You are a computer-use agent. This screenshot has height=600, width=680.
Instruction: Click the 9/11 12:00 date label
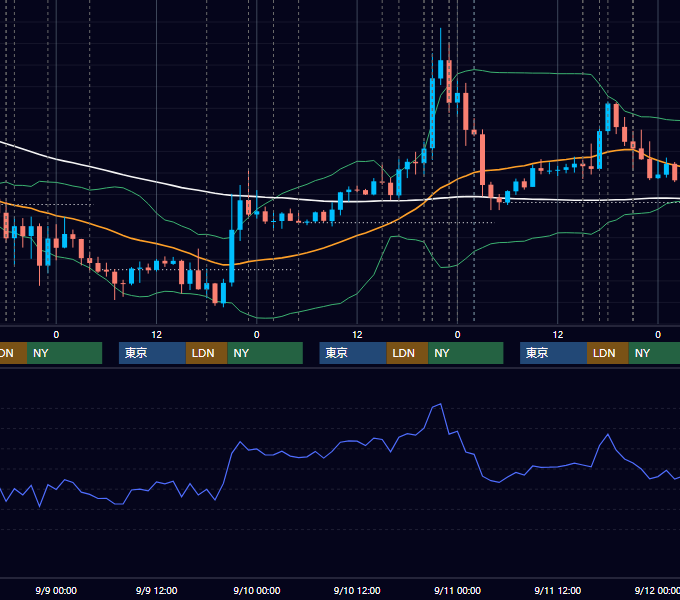click(x=558, y=590)
